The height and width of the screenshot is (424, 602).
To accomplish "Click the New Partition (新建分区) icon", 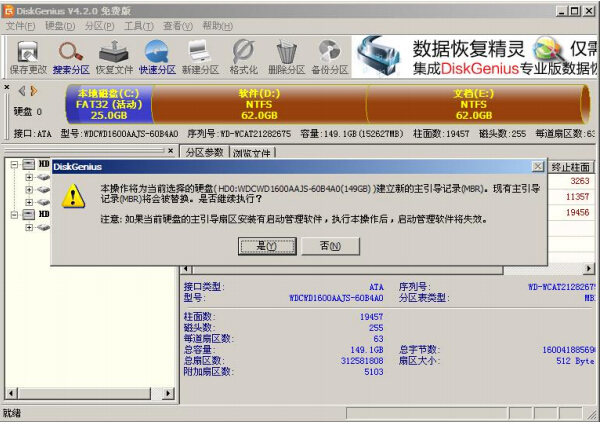I will point(200,58).
